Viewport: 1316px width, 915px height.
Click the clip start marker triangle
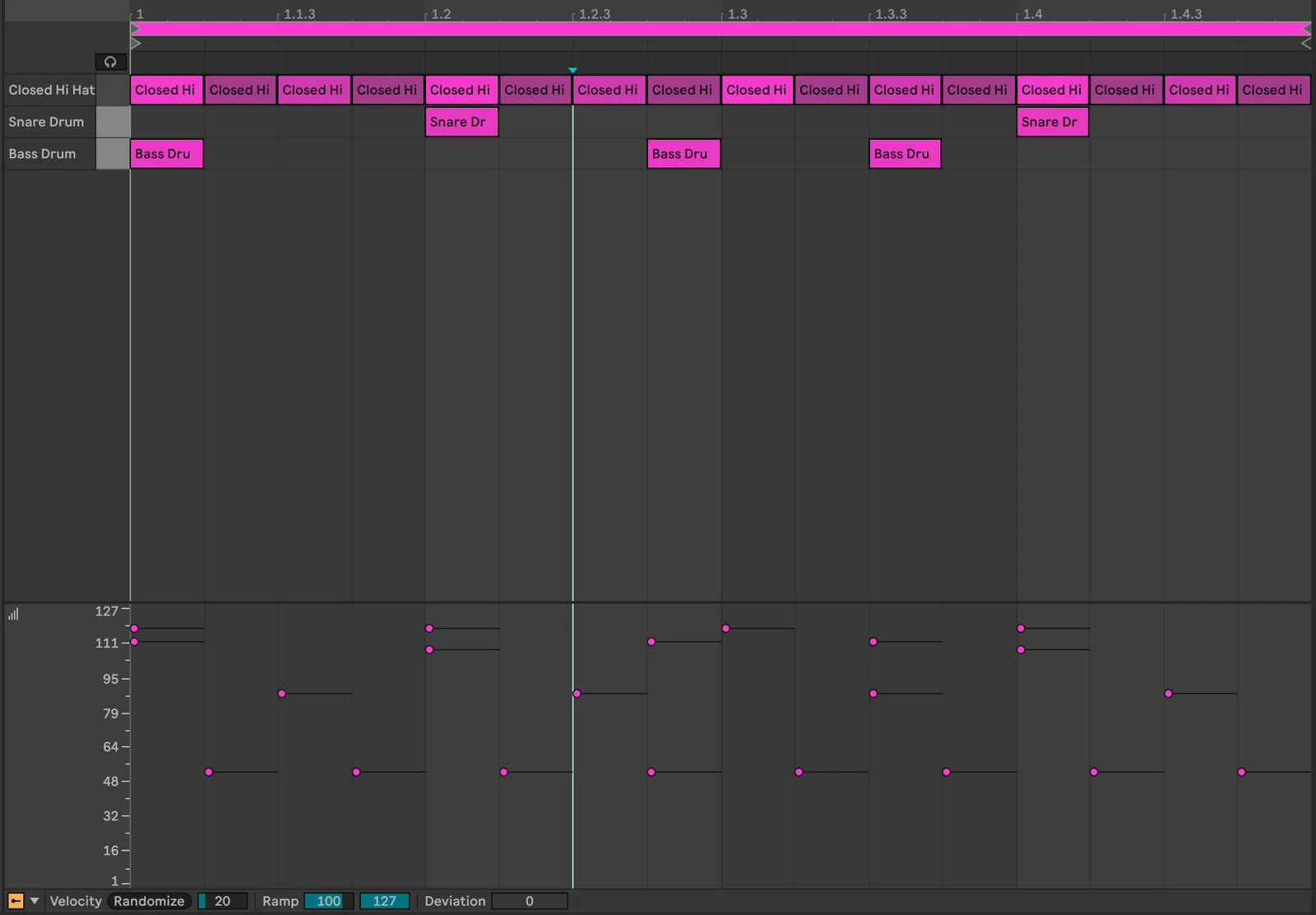(136, 43)
